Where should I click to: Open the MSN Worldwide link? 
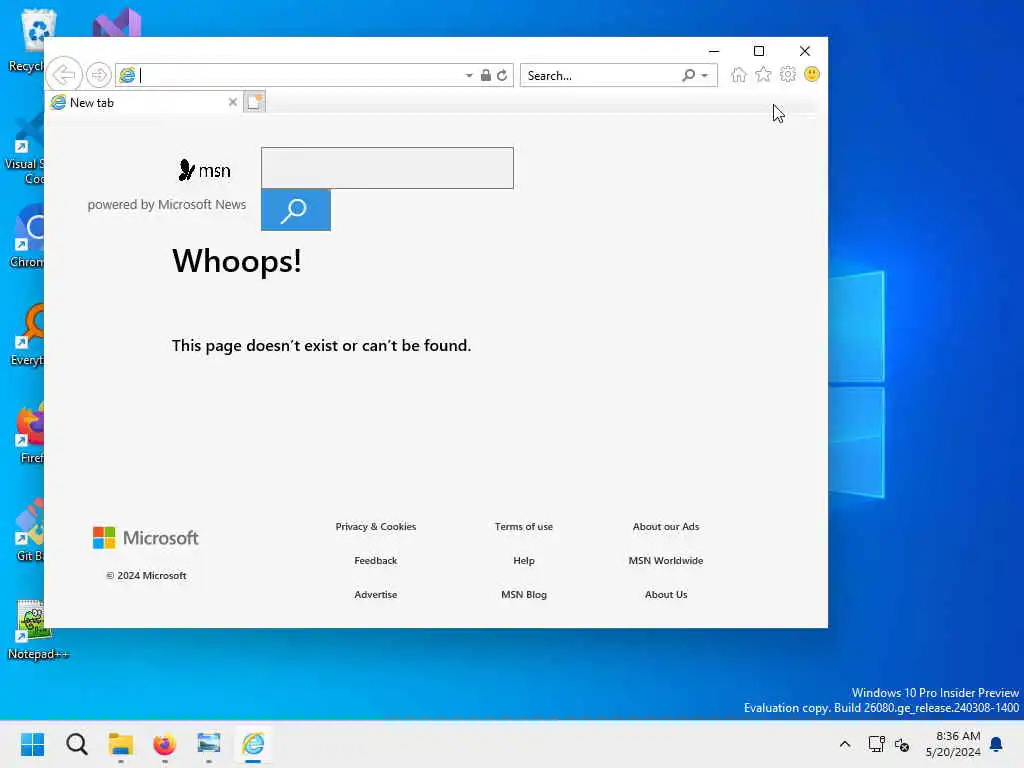(x=666, y=560)
